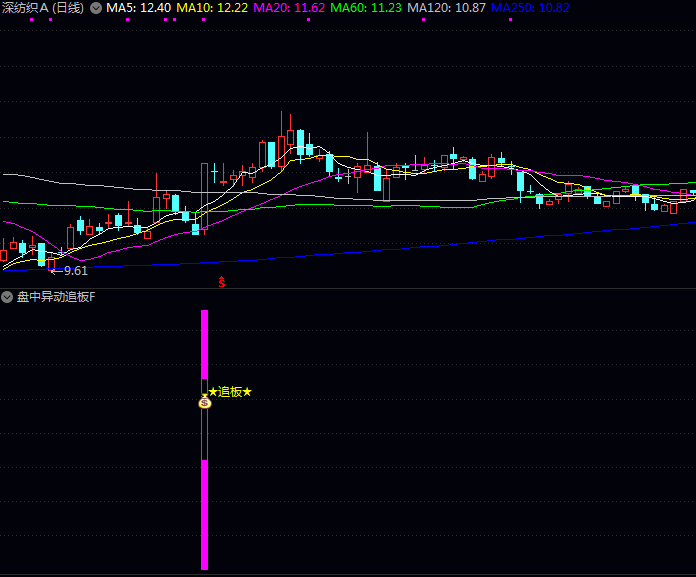Click the 深纺织A (日线) stock title

click(43, 8)
